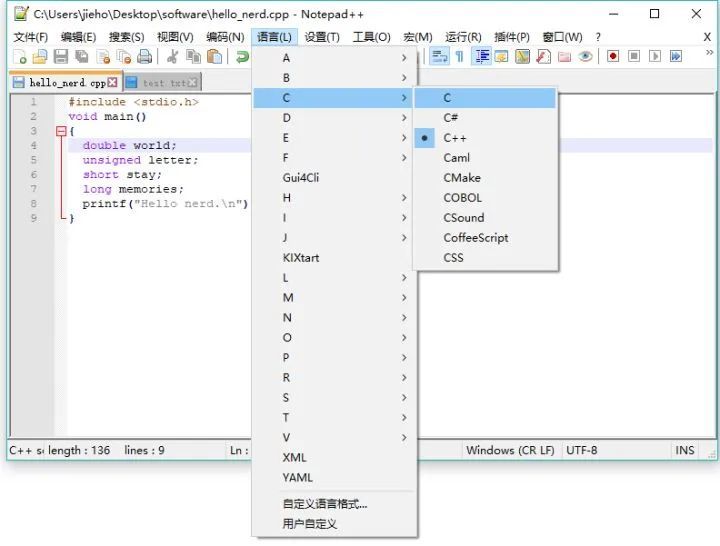
Task: Open the Document Map toolbar icon
Action: pyautogui.click(x=523, y=56)
